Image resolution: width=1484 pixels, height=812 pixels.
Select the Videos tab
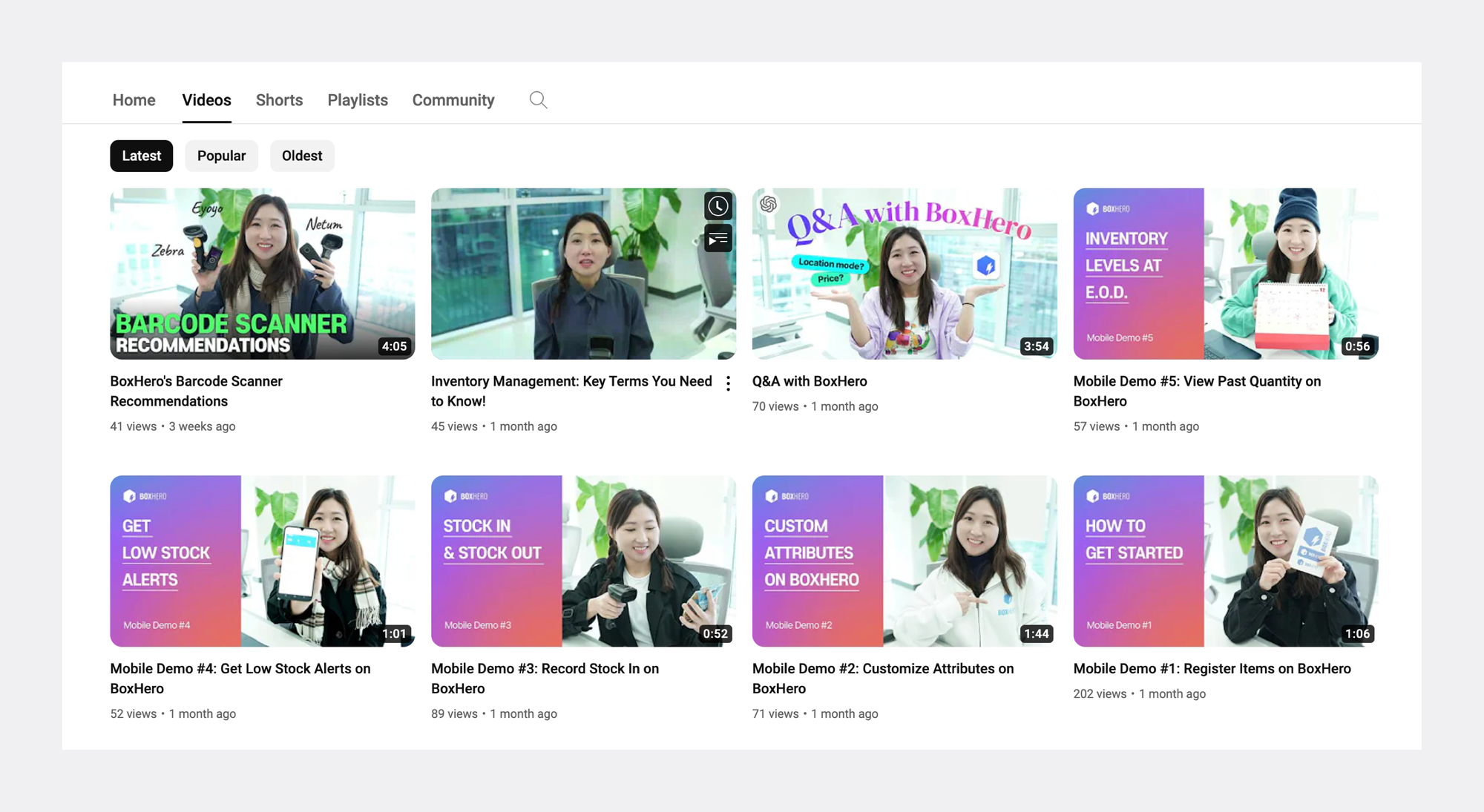[206, 99]
